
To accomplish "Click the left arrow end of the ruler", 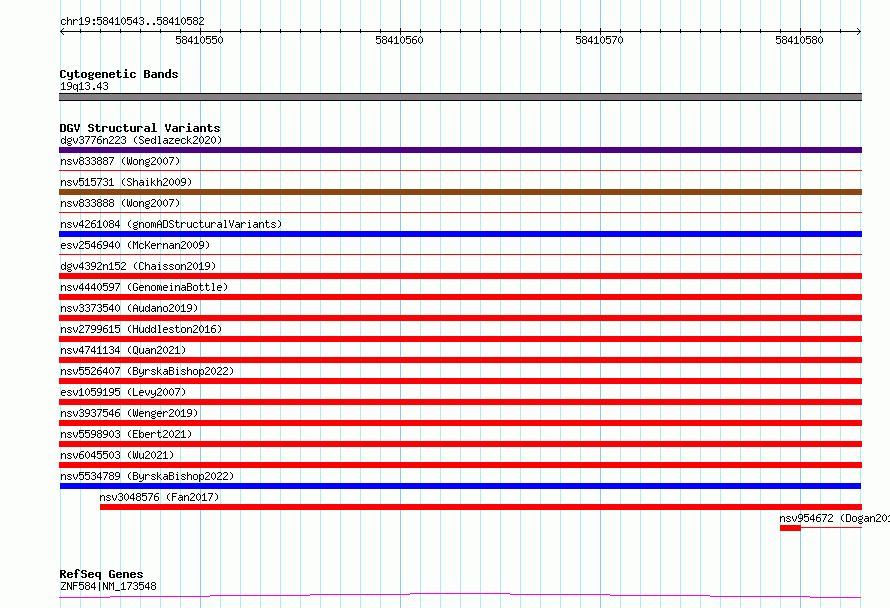I will (x=62, y=31).
